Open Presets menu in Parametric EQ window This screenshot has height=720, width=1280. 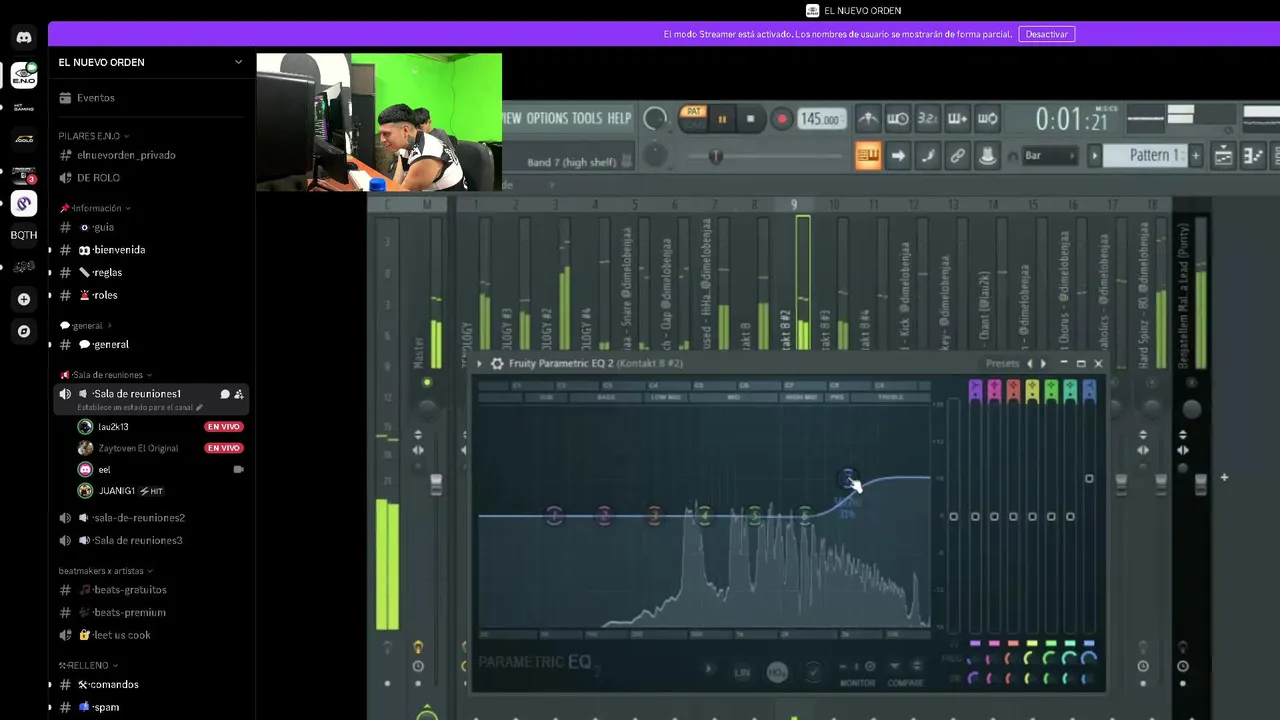1002,364
